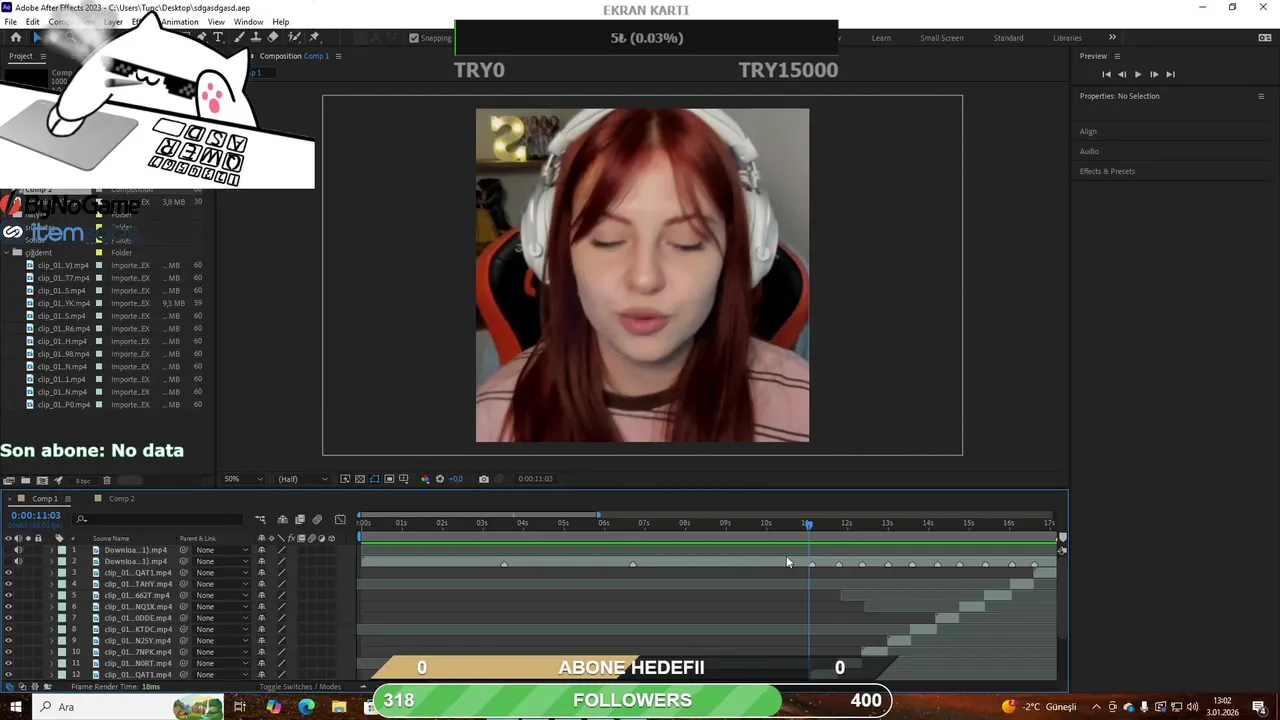Viewport: 1280px width, 720px height.
Task: Open the File menu
Action: (x=10, y=22)
